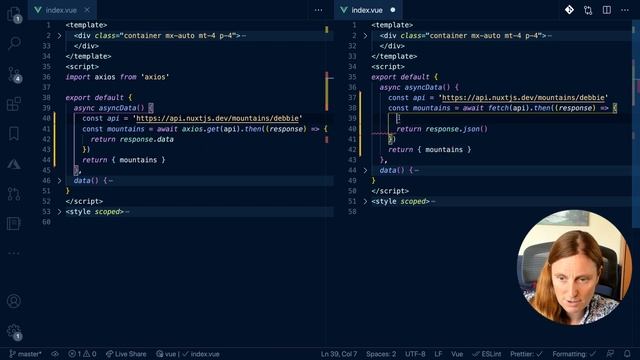Expand folded div on line 2, left editor
The width and height of the screenshot is (640, 360).
[60, 36]
